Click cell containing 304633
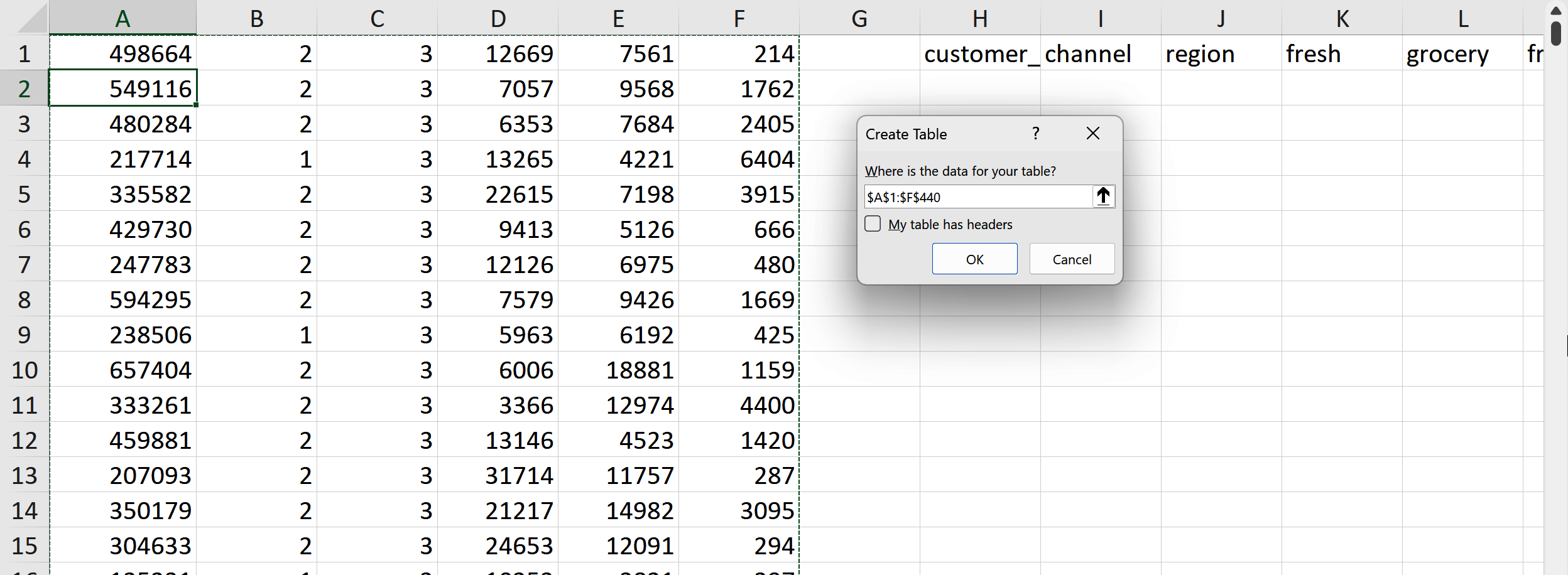The height and width of the screenshot is (575, 1568). tap(123, 545)
